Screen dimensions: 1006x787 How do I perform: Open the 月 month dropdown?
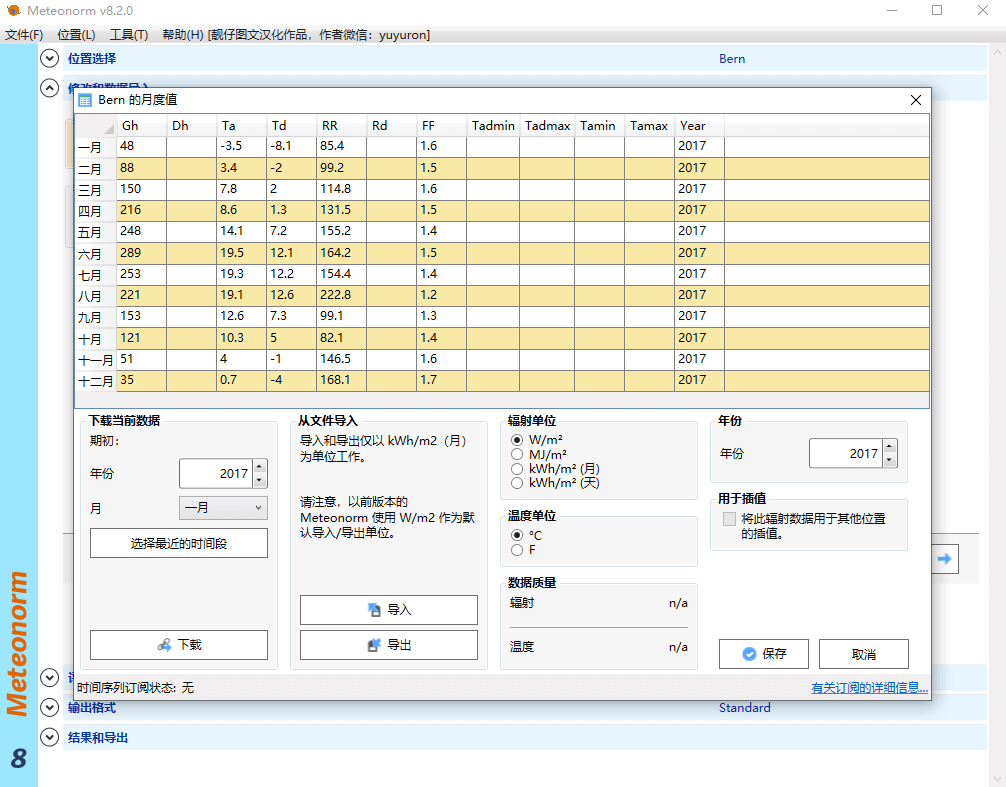pos(223,508)
